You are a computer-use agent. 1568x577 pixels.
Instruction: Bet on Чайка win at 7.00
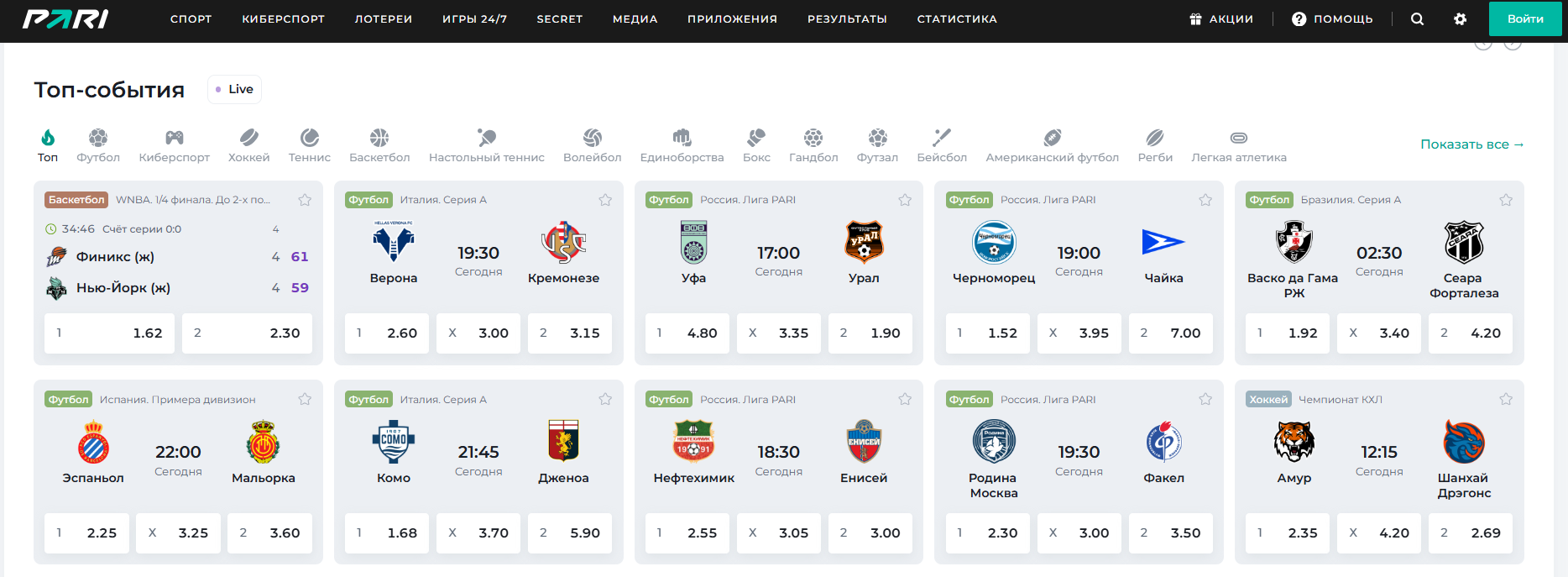[1170, 333]
